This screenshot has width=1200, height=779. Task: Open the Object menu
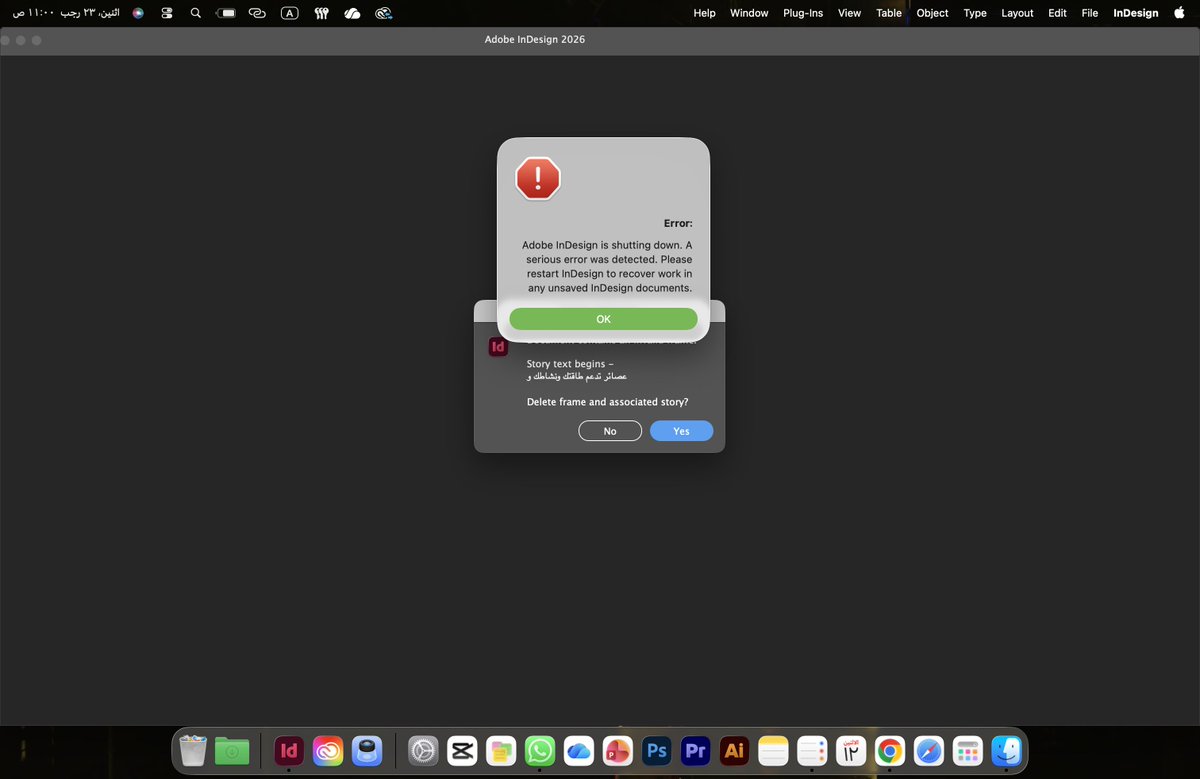point(932,13)
